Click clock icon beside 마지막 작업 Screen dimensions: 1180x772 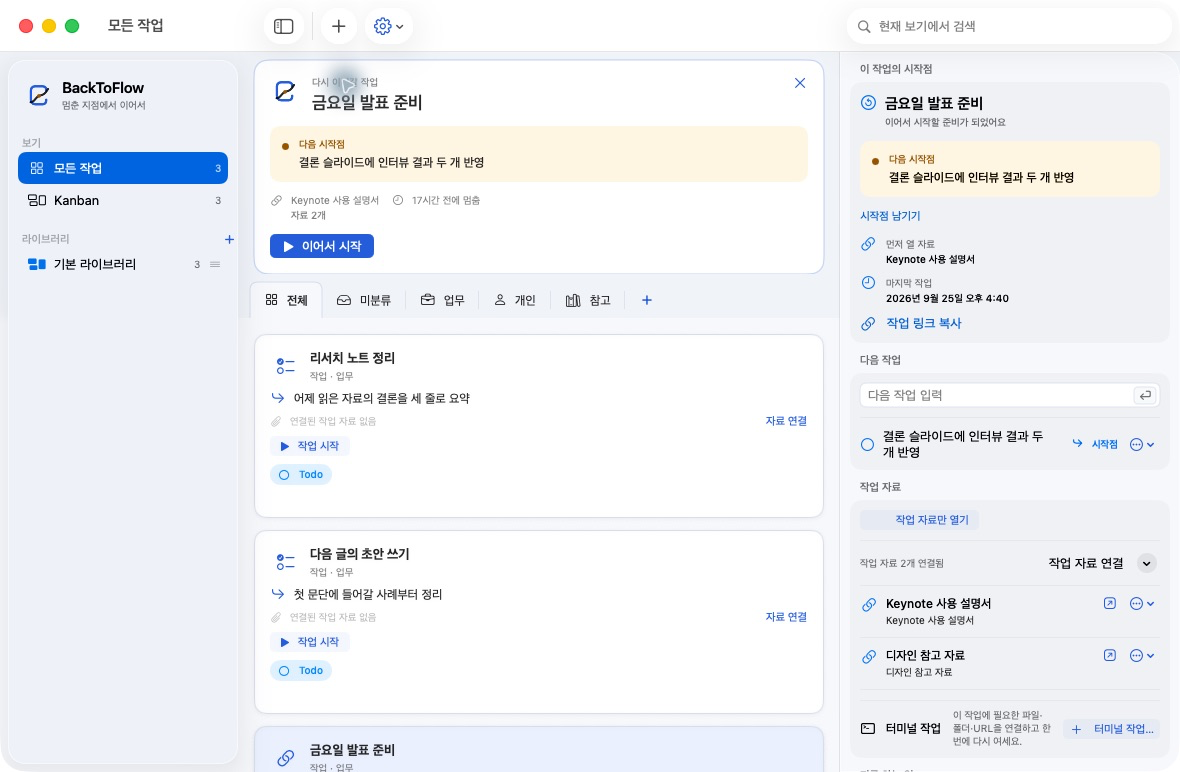[x=868, y=283]
